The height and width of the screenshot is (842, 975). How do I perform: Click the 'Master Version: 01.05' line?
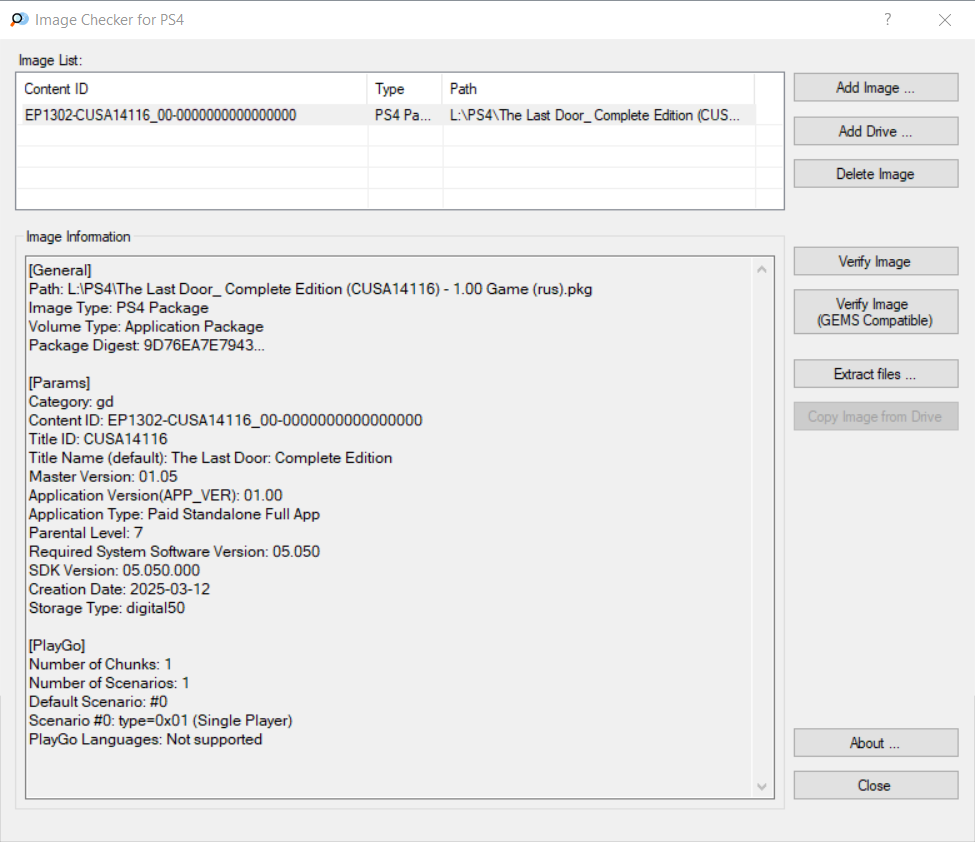coord(103,476)
